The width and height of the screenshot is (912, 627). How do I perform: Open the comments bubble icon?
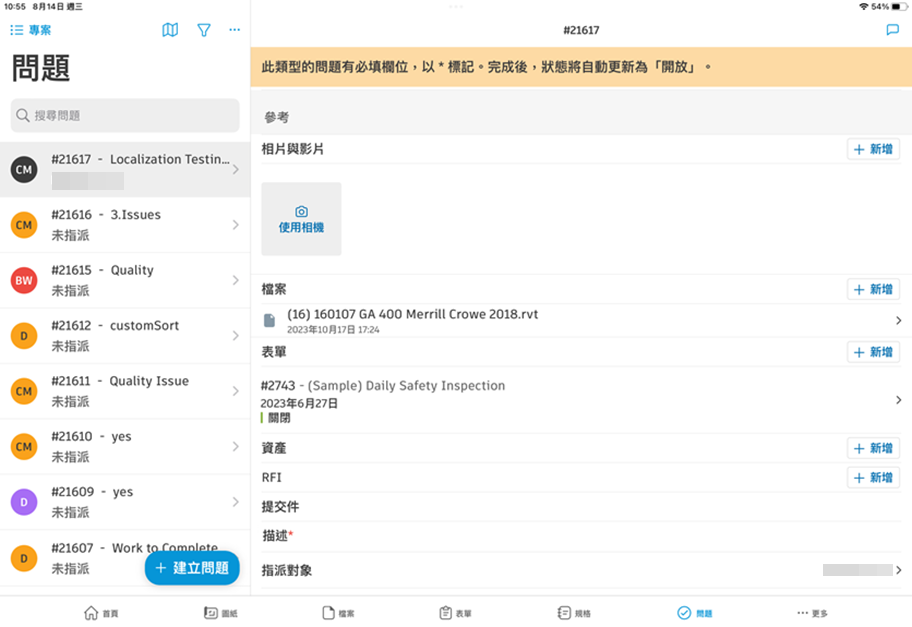[x=892, y=30]
